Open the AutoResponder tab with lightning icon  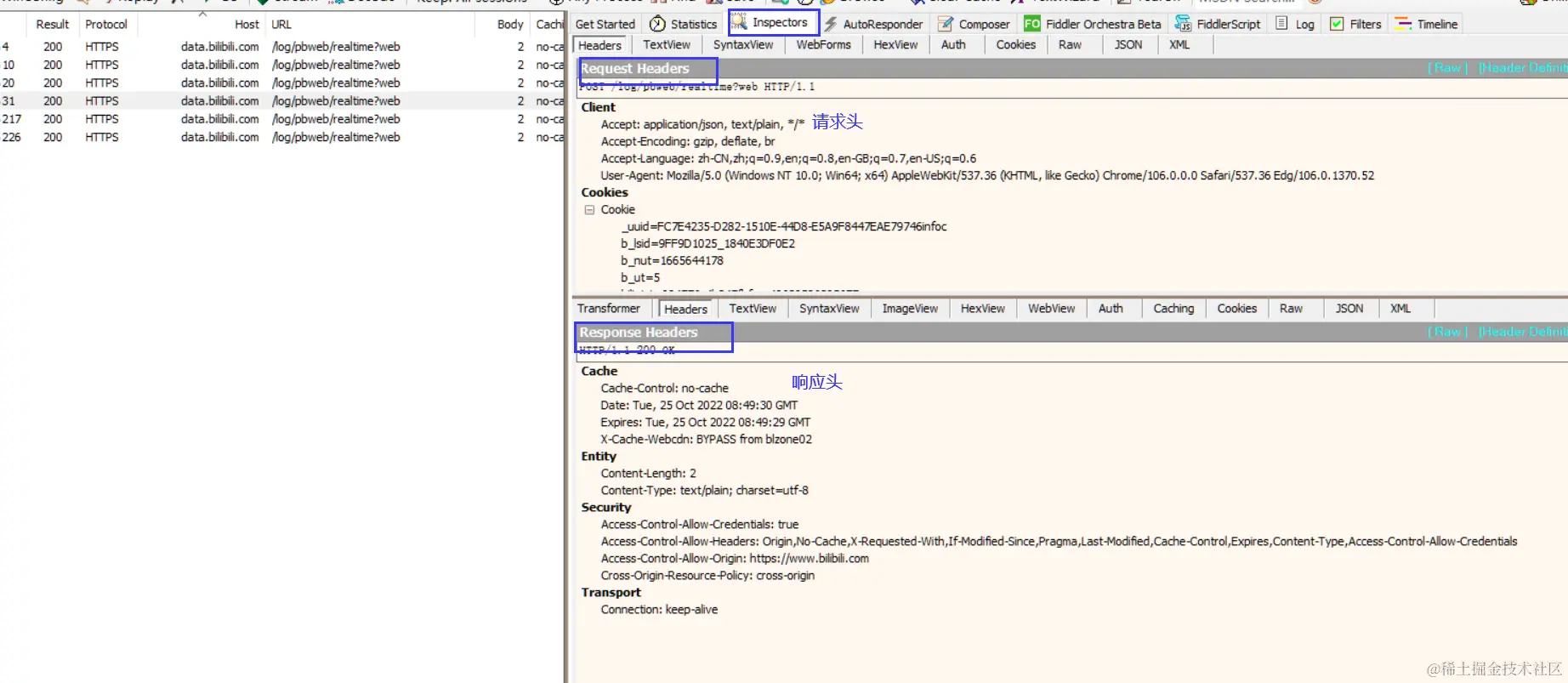tap(873, 24)
